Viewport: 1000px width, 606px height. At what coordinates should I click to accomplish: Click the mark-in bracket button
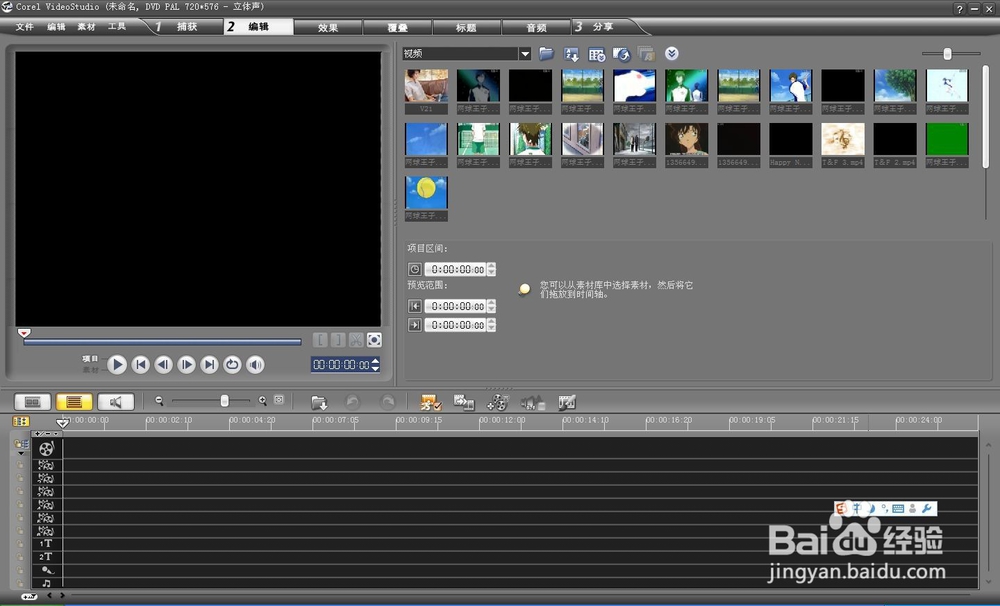coord(320,341)
